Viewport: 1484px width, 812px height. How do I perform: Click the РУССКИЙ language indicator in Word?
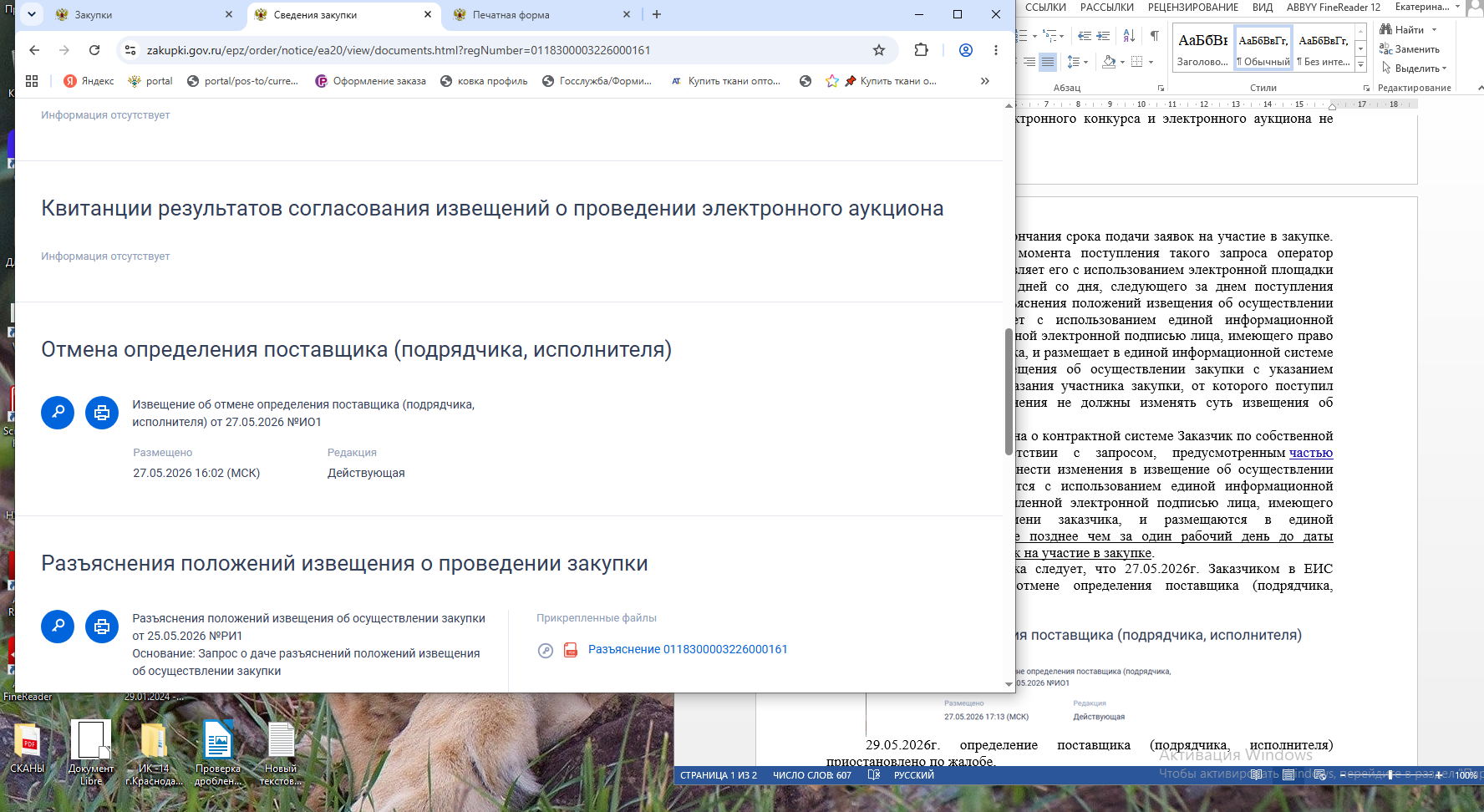914,775
